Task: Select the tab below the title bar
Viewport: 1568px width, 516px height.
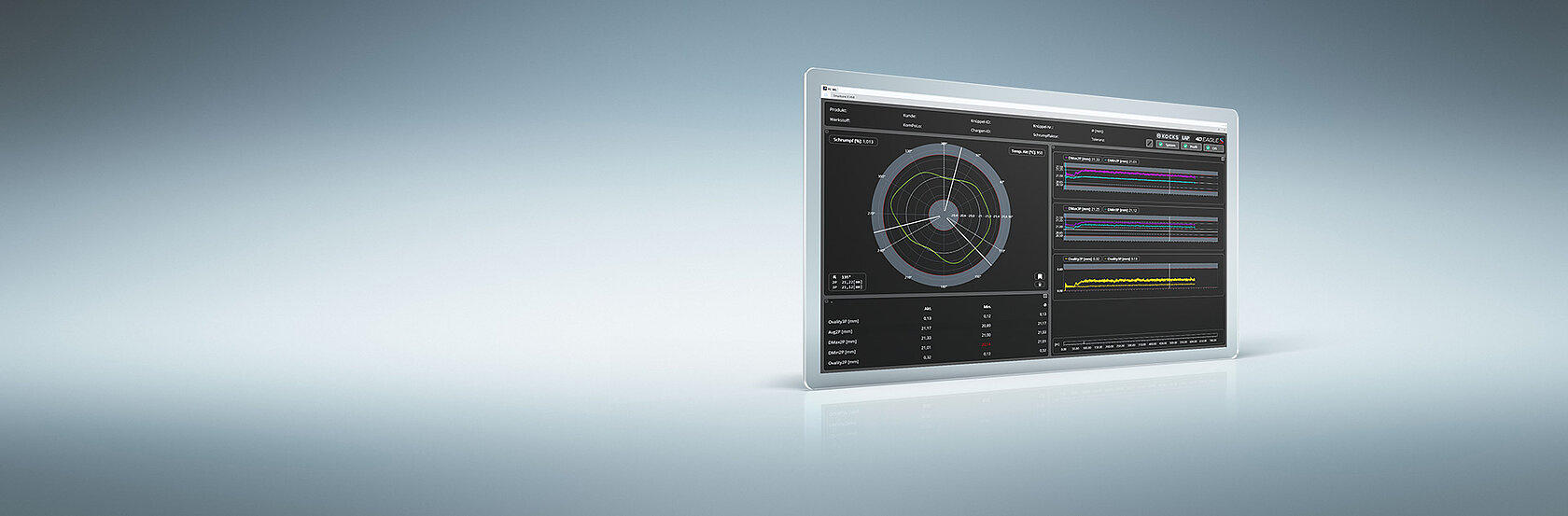Action: (x=843, y=96)
